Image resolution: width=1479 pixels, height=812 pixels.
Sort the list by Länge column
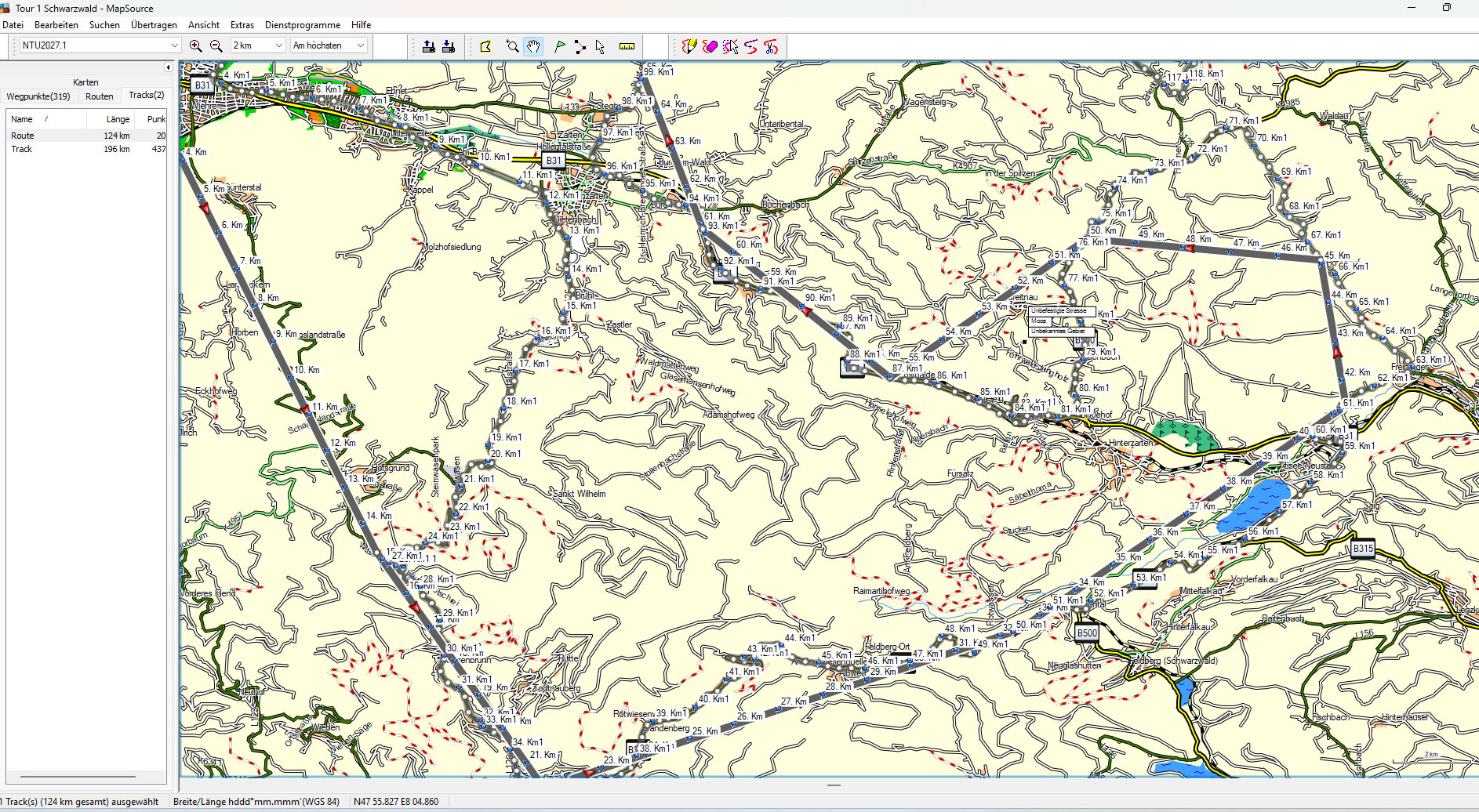click(x=118, y=119)
